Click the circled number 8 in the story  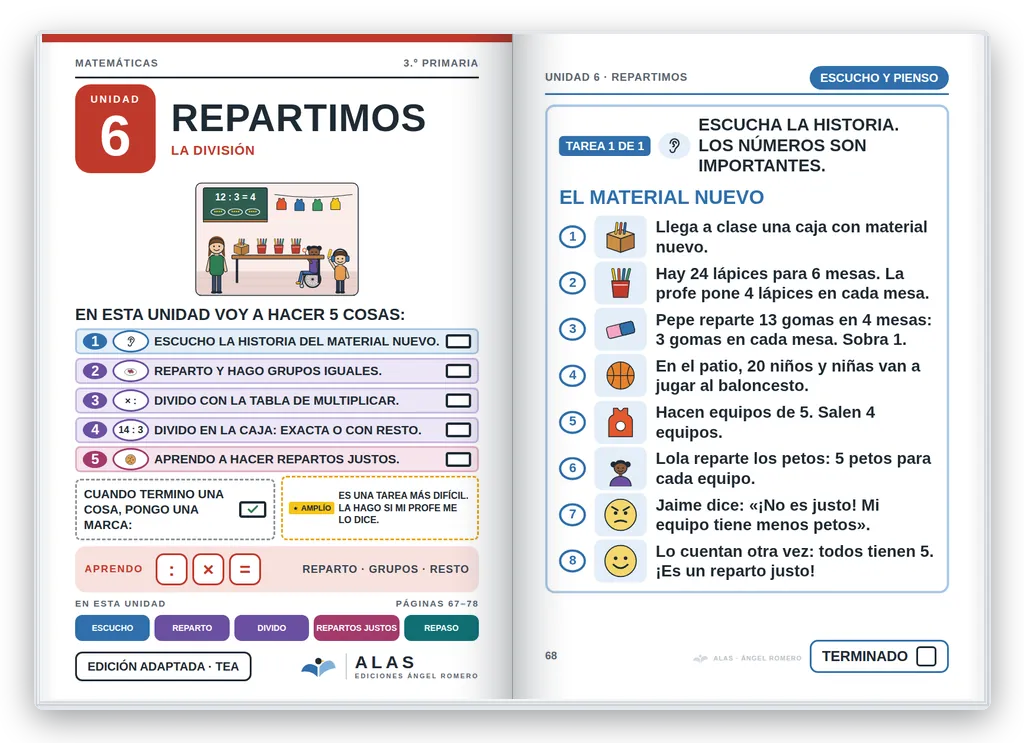(573, 561)
